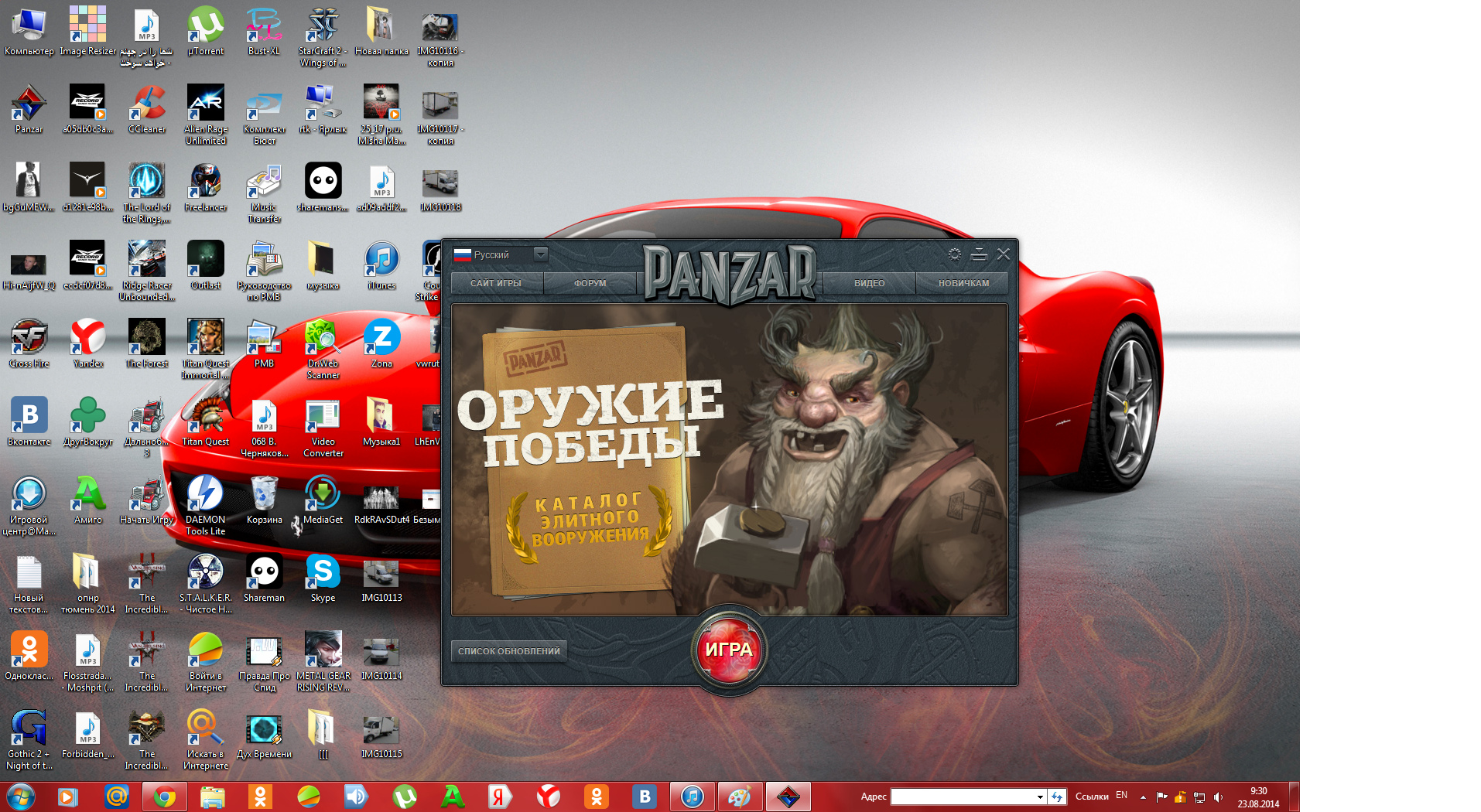Select the Video Converter desktop icon
The image size is (1481, 812).
[x=323, y=428]
